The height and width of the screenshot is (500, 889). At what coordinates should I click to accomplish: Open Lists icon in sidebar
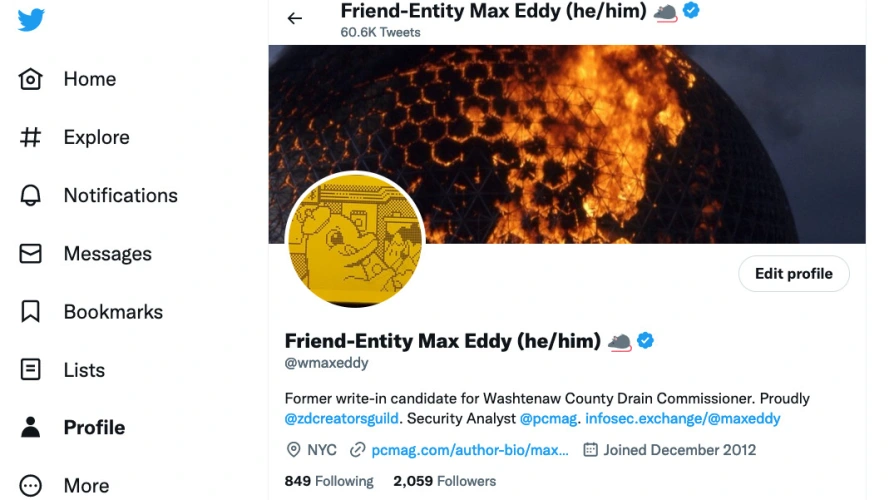click(31, 370)
